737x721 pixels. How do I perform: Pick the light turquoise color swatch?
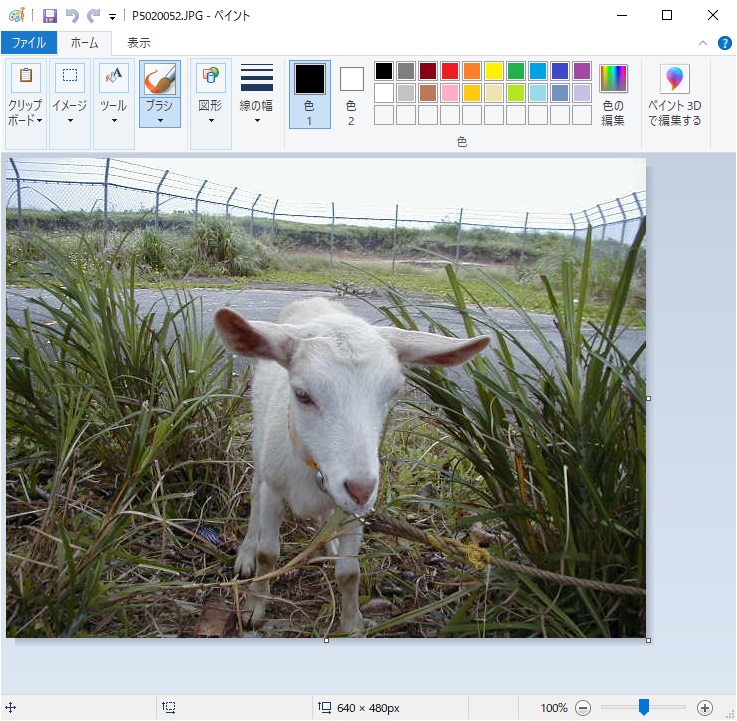pyautogui.click(x=538, y=93)
